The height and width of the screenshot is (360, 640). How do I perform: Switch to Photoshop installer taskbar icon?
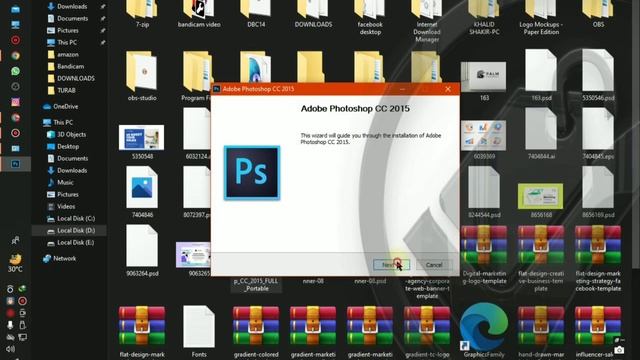pyautogui.click(x=16, y=164)
